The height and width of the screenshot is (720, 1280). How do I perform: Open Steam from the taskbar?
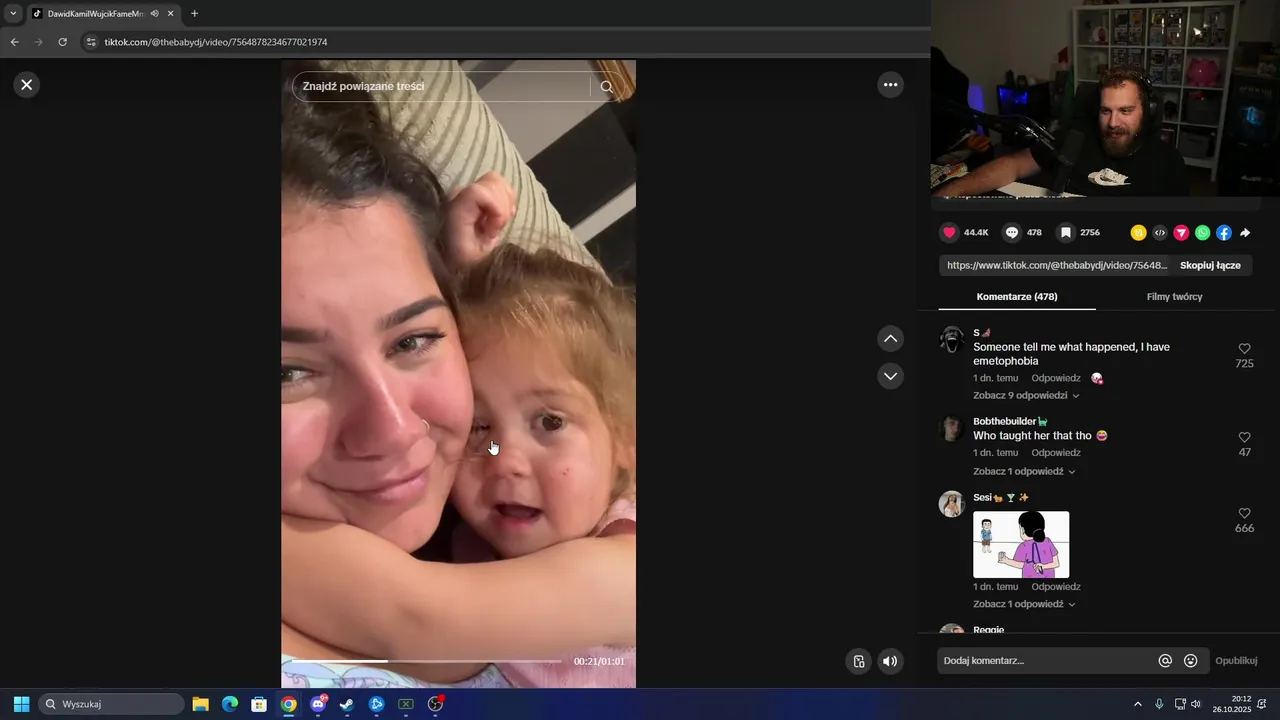pyautogui.click(x=347, y=704)
